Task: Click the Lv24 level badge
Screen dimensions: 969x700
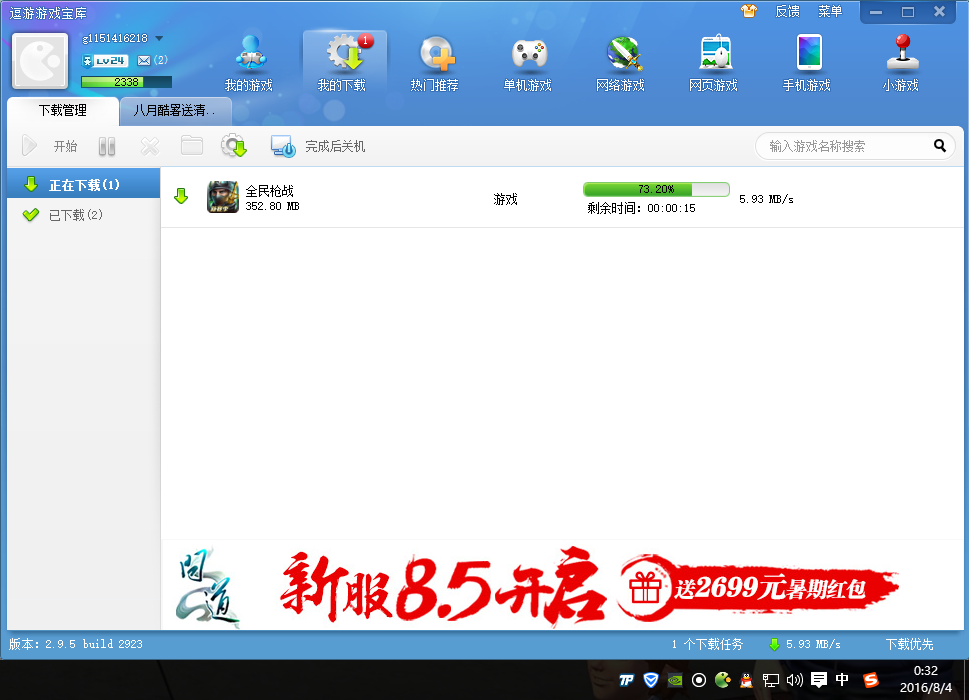Action: [x=105, y=61]
